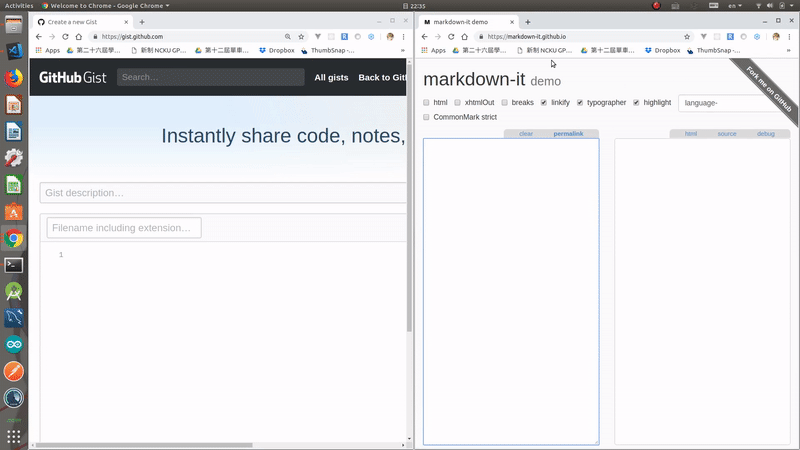The width and height of the screenshot is (800, 450).
Task: Open the en language indicator dropdown
Action: coord(735,6)
